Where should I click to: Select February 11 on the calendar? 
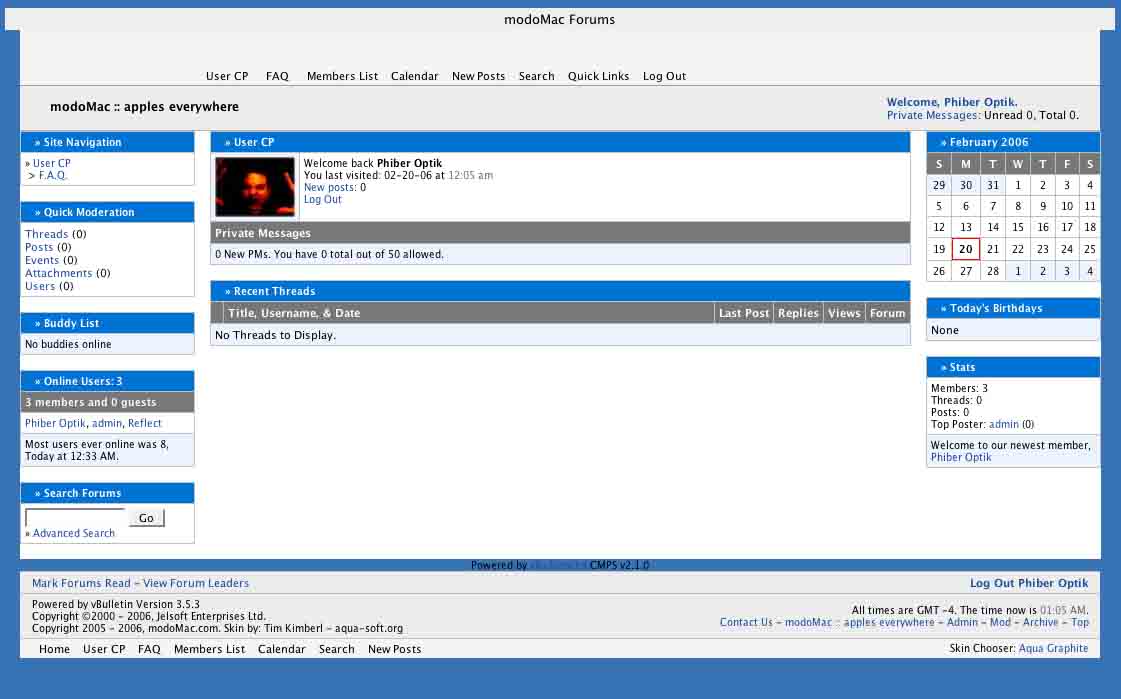click(x=1090, y=206)
